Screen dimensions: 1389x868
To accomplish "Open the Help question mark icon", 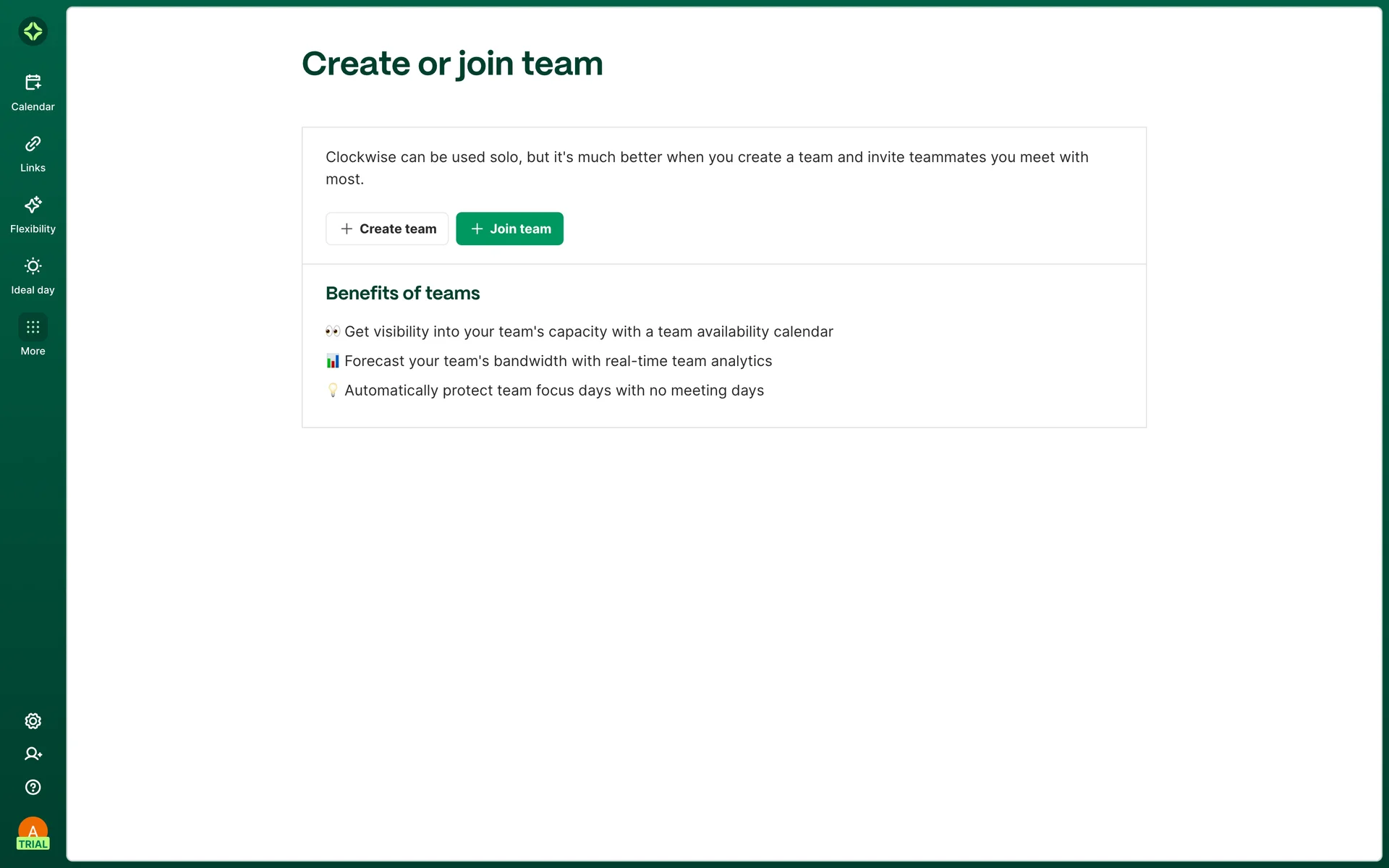I will point(33,787).
